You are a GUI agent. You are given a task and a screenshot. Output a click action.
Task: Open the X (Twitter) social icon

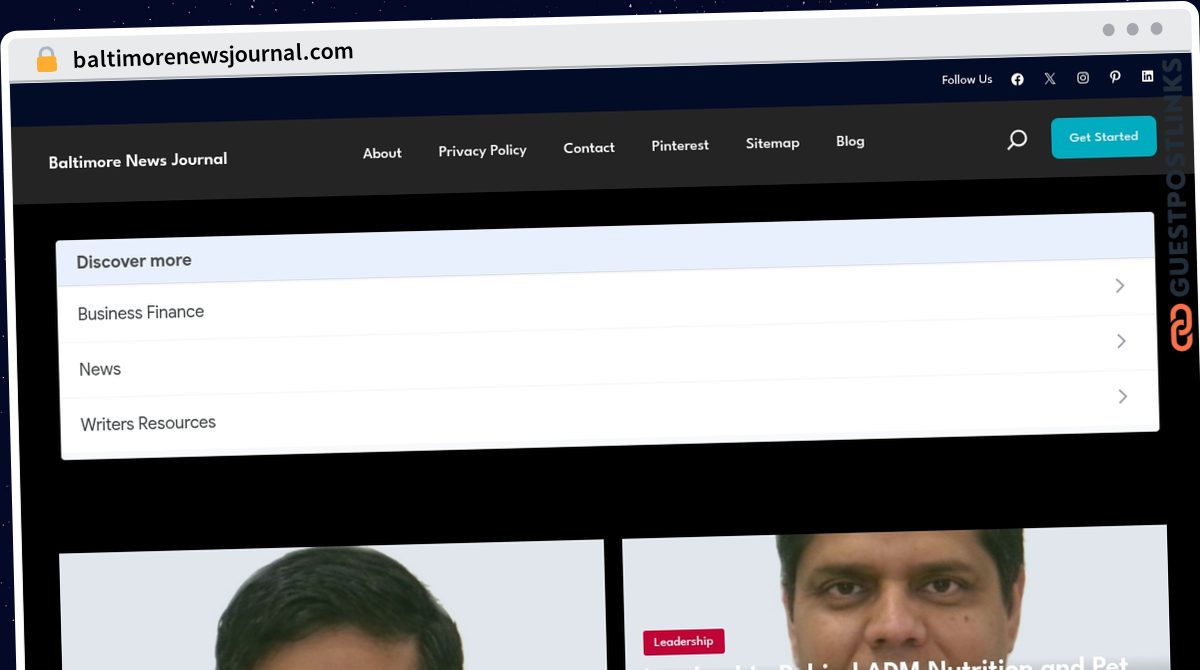tap(1049, 78)
